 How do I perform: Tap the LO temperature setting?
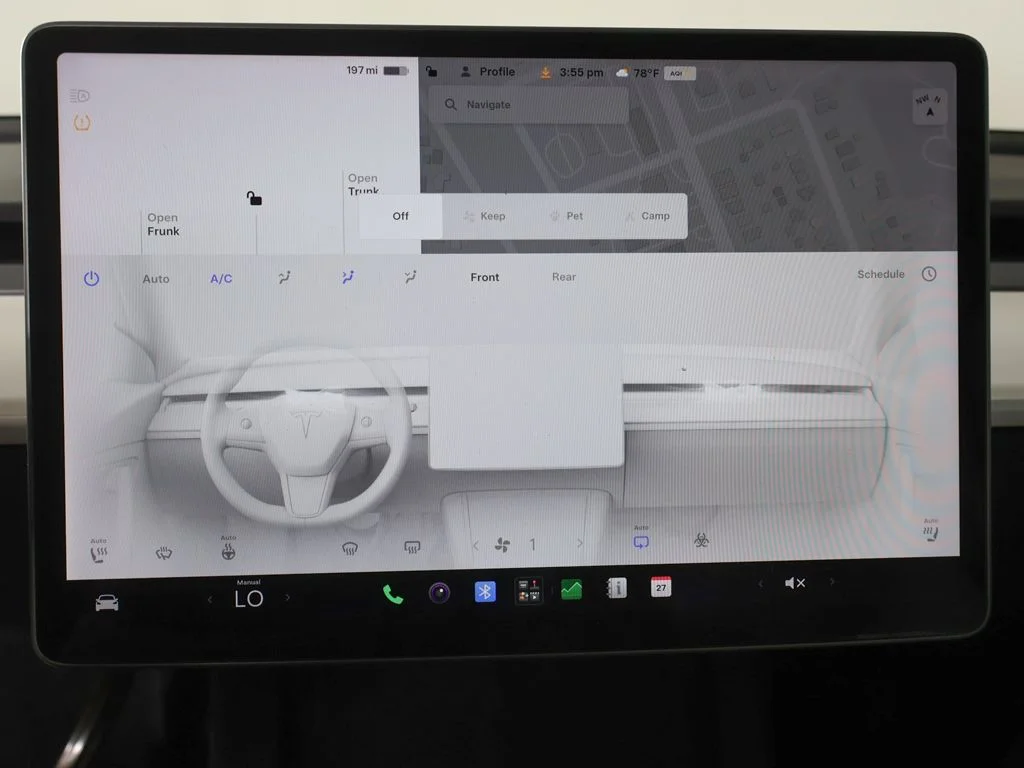pyautogui.click(x=249, y=598)
